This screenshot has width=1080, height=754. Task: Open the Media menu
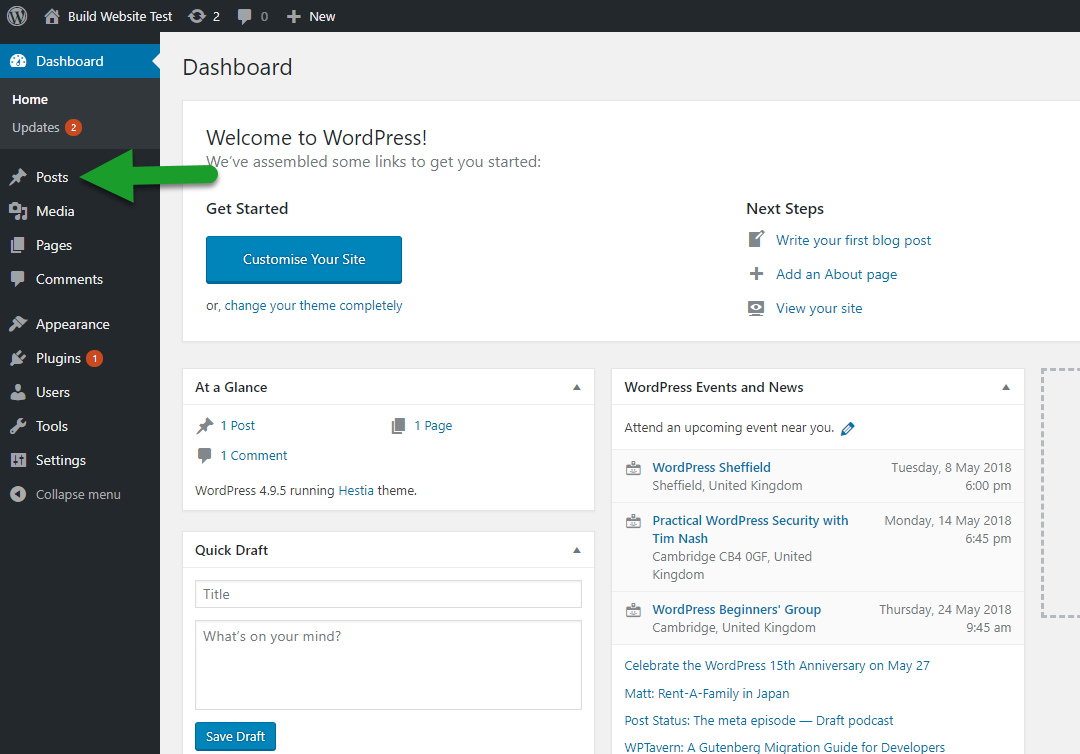click(x=55, y=211)
